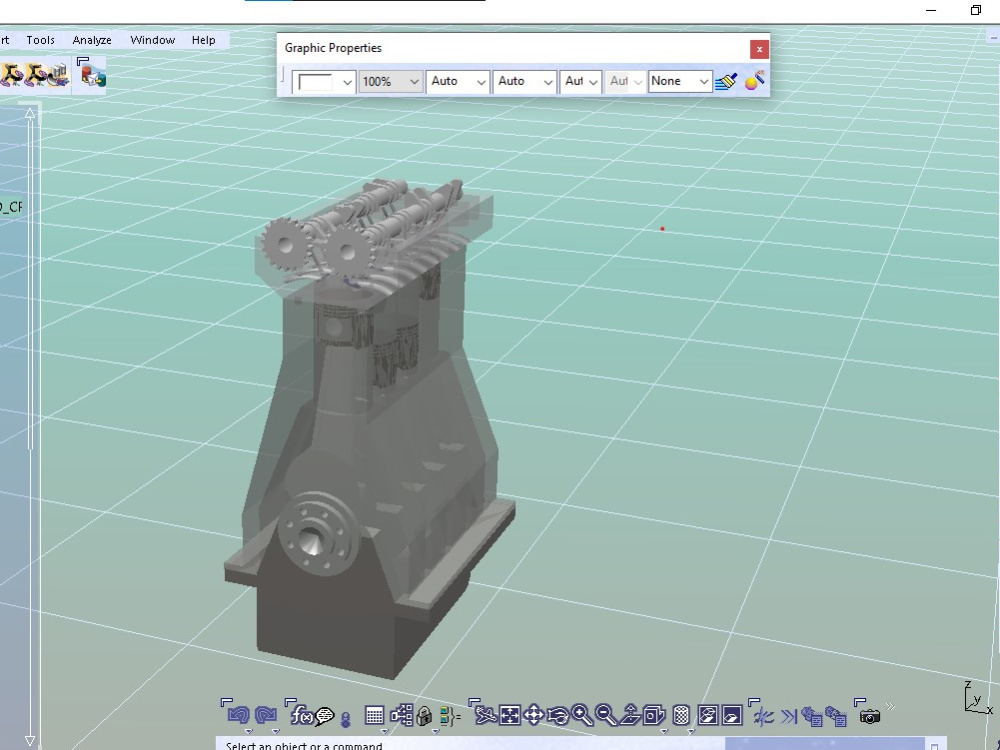
Task: Click the first robot figure icon top-left
Action: click(12, 75)
